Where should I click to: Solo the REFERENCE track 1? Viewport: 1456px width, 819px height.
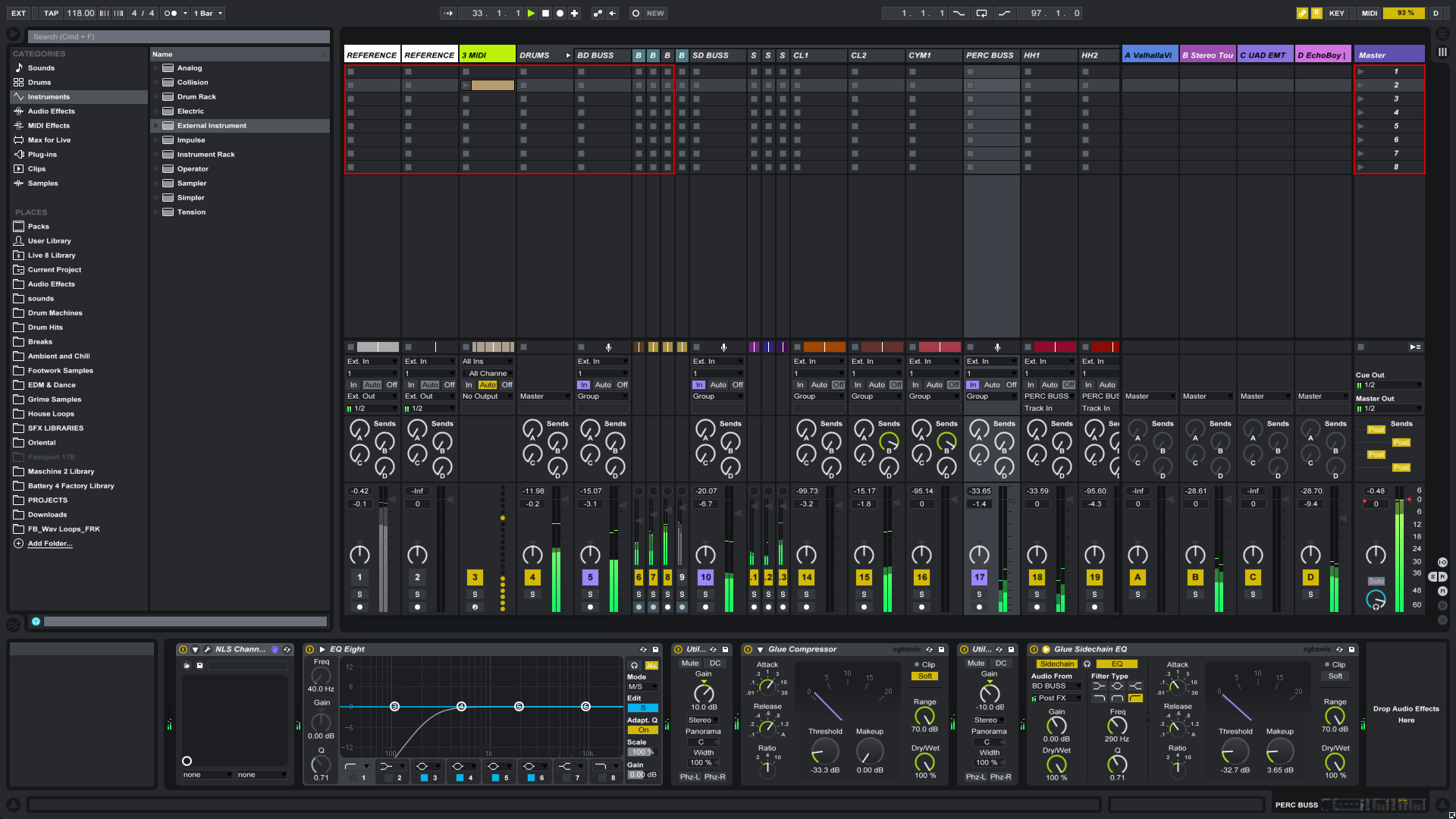click(x=359, y=595)
